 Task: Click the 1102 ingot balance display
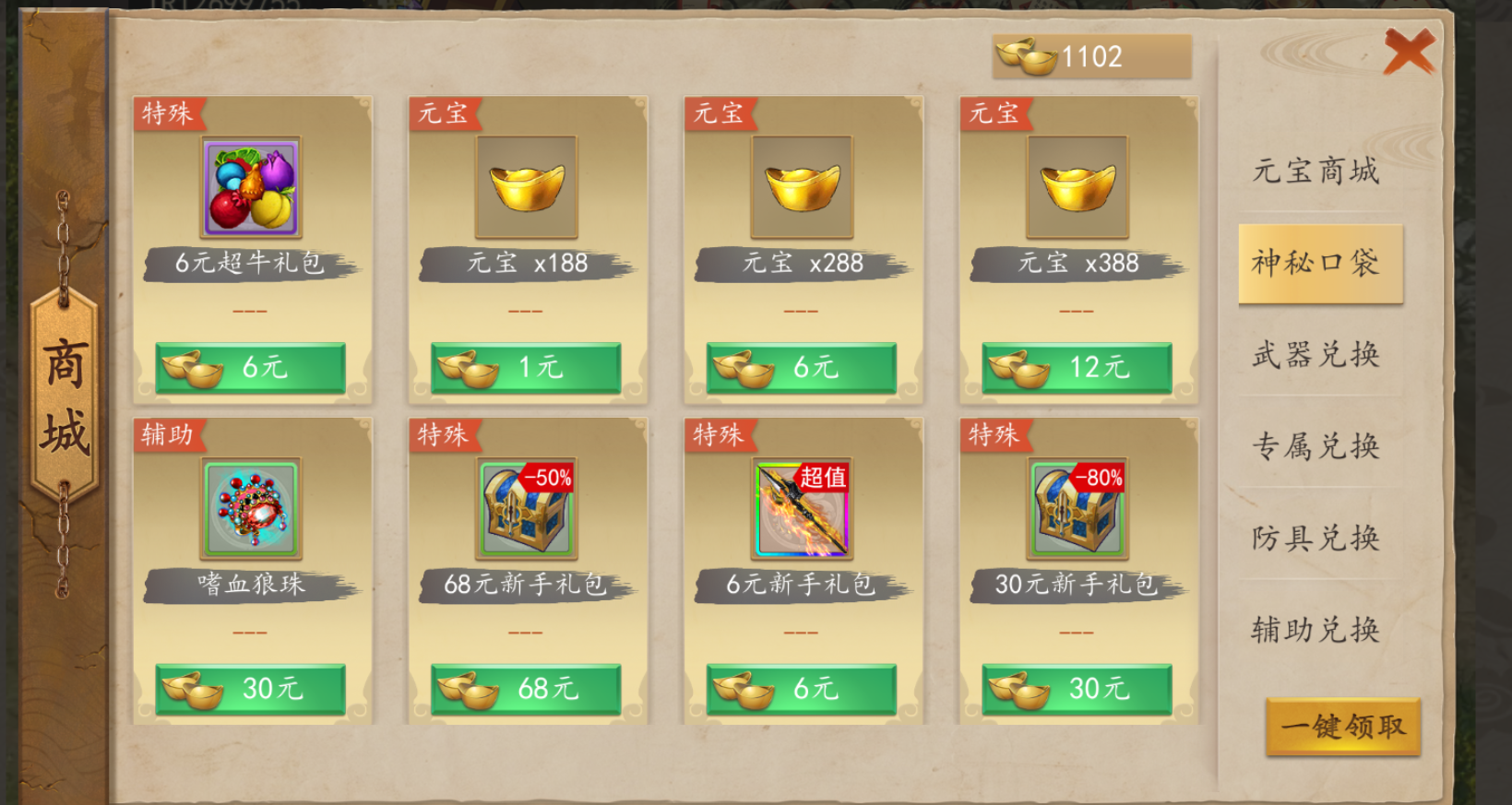pyautogui.click(x=1092, y=57)
